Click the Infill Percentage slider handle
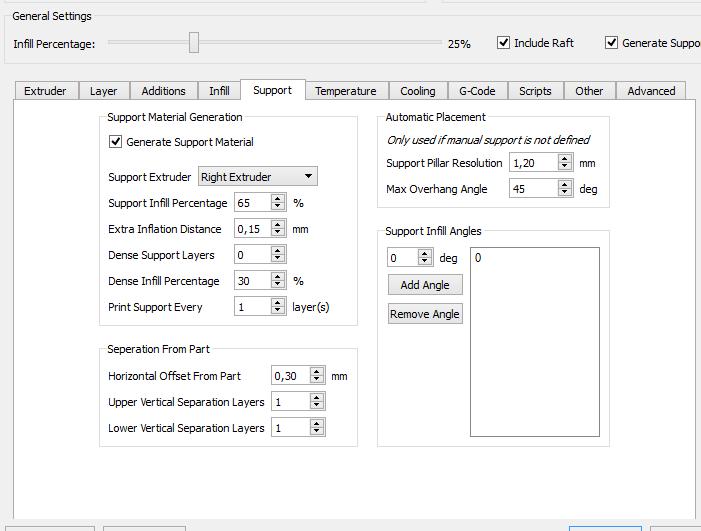Image resolution: width=701 pixels, height=531 pixels. (194, 42)
